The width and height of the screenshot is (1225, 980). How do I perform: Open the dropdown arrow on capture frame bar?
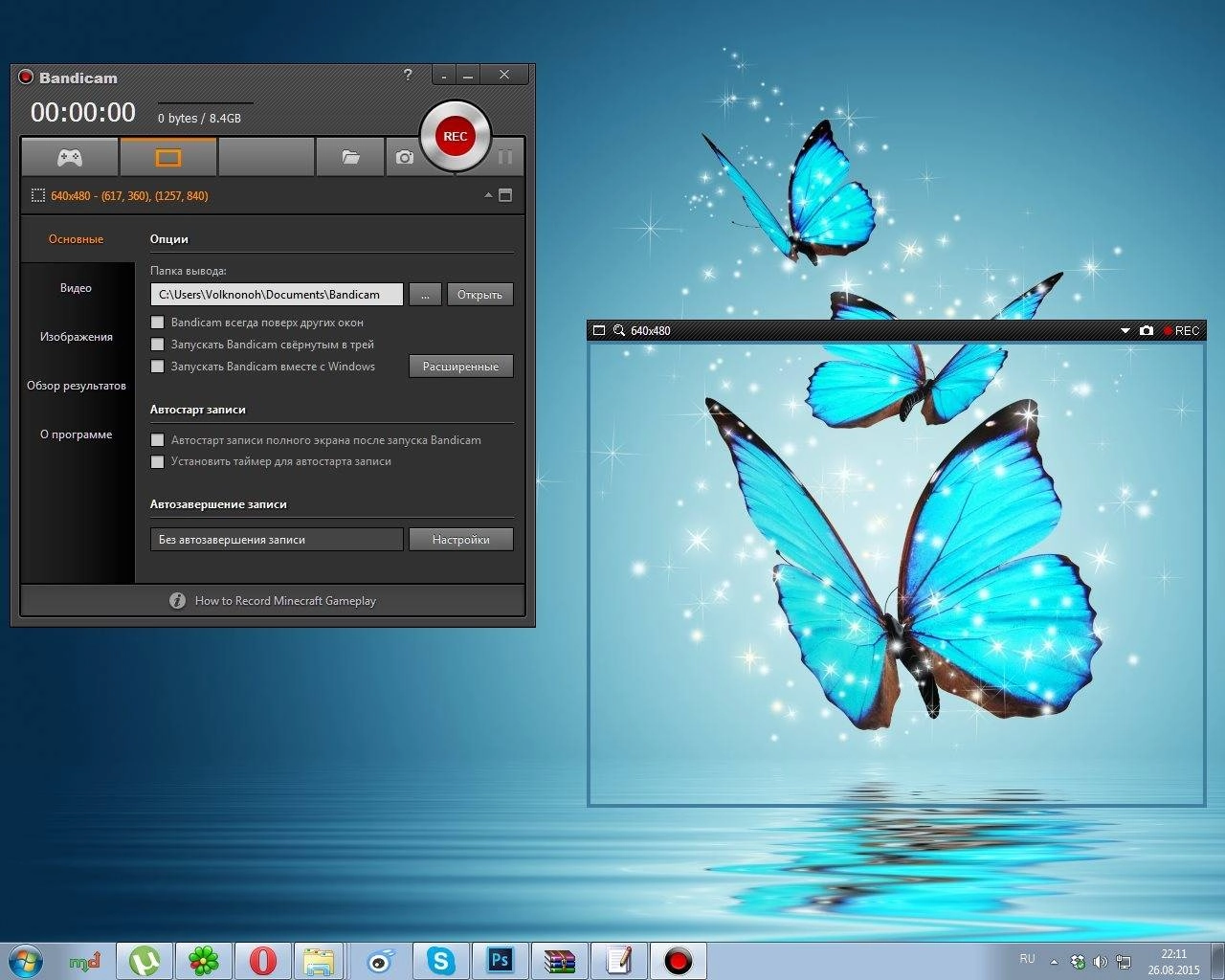[1125, 331]
